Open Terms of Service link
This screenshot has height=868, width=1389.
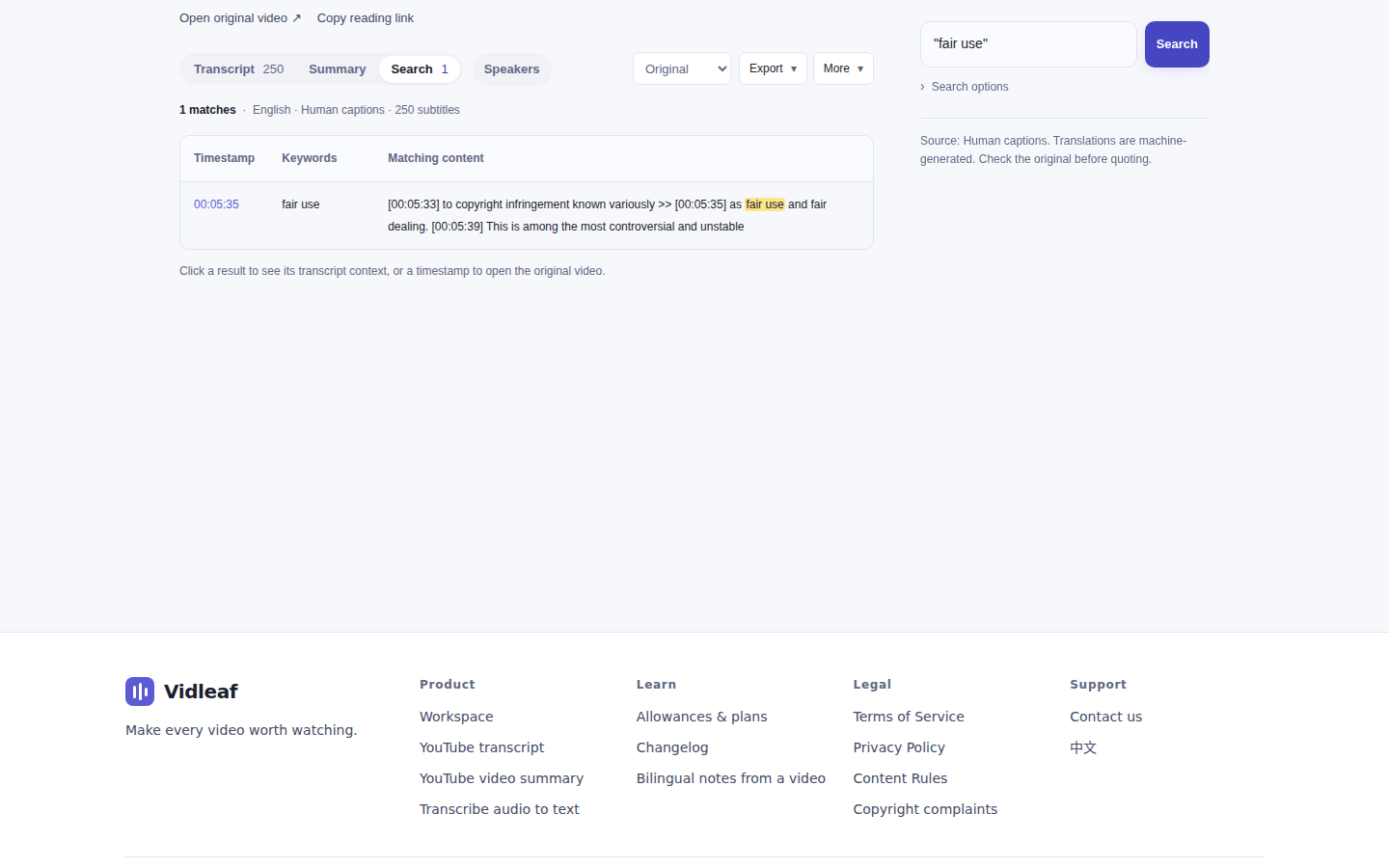(909, 717)
